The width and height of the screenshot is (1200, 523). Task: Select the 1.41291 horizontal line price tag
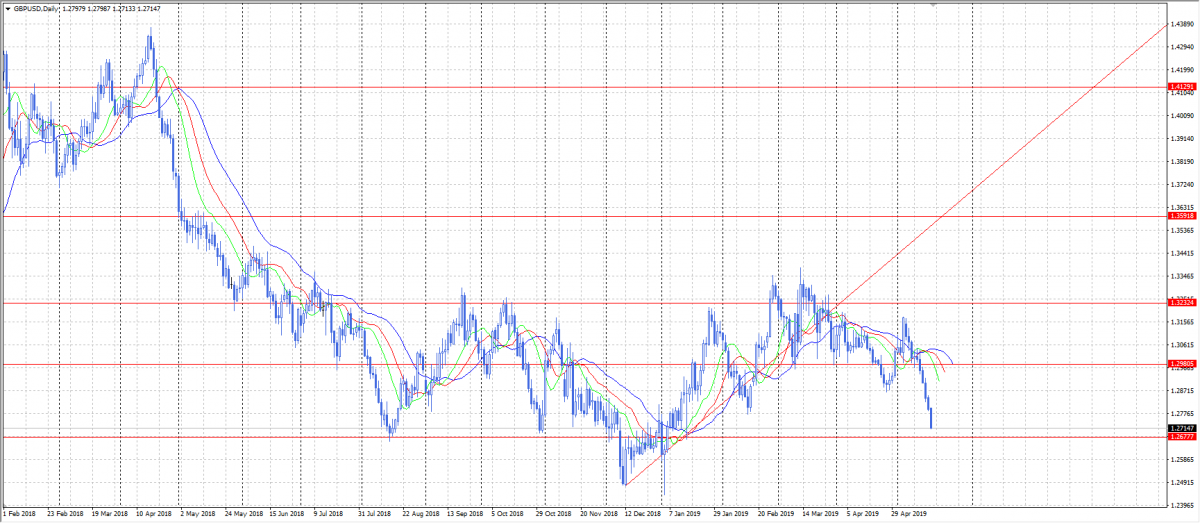(x=1183, y=87)
